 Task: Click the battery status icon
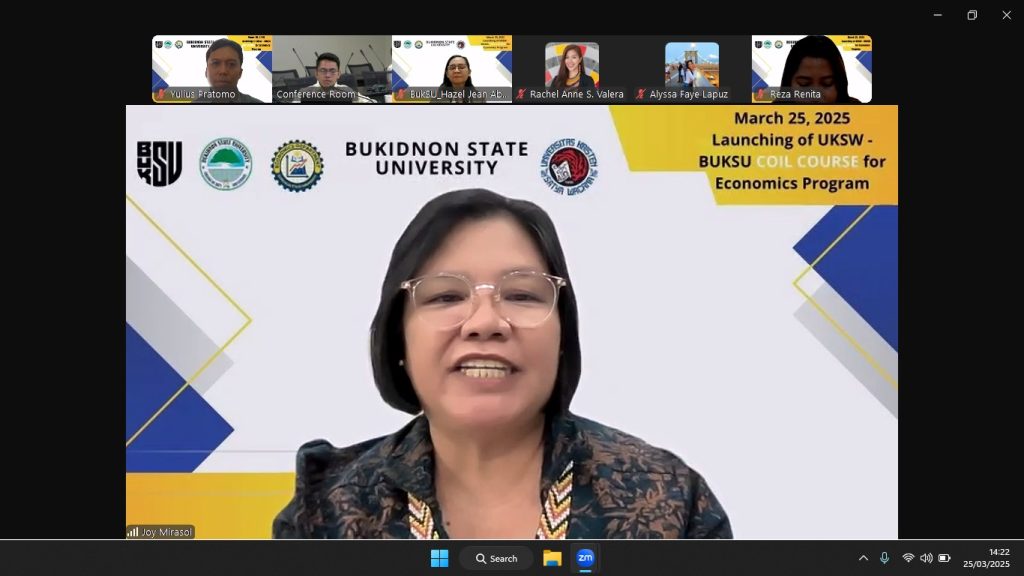click(944, 558)
